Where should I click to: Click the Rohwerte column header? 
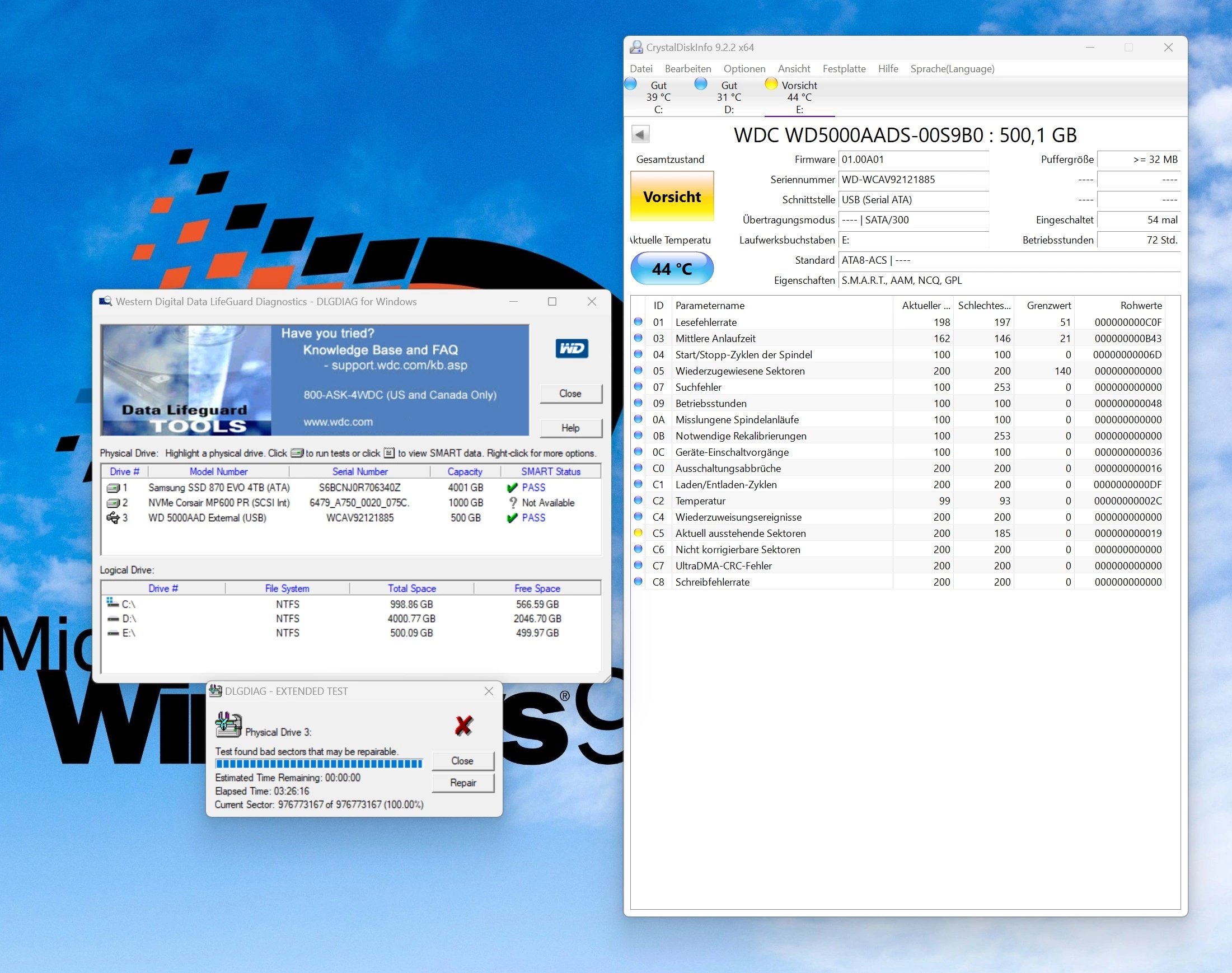tap(1119, 305)
